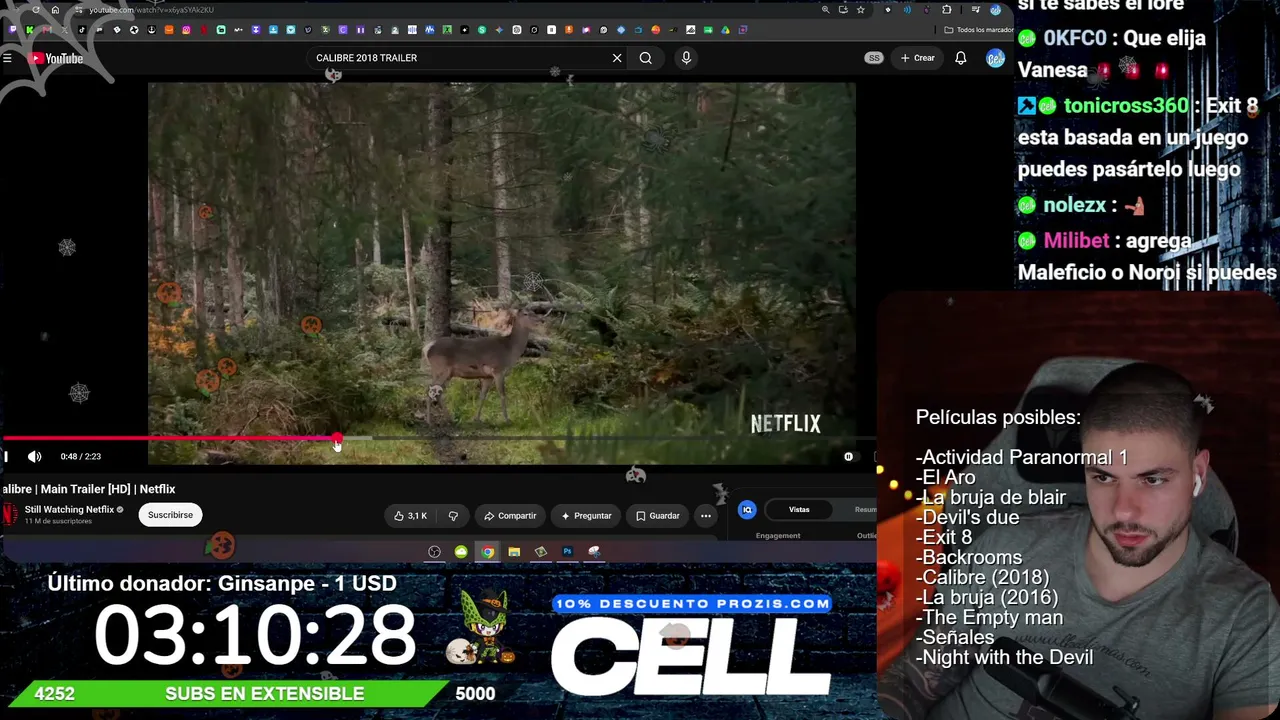Viewport: 1280px width, 720px height.
Task: Open the YouTube guide hamburger menu
Action: click(x=7, y=58)
